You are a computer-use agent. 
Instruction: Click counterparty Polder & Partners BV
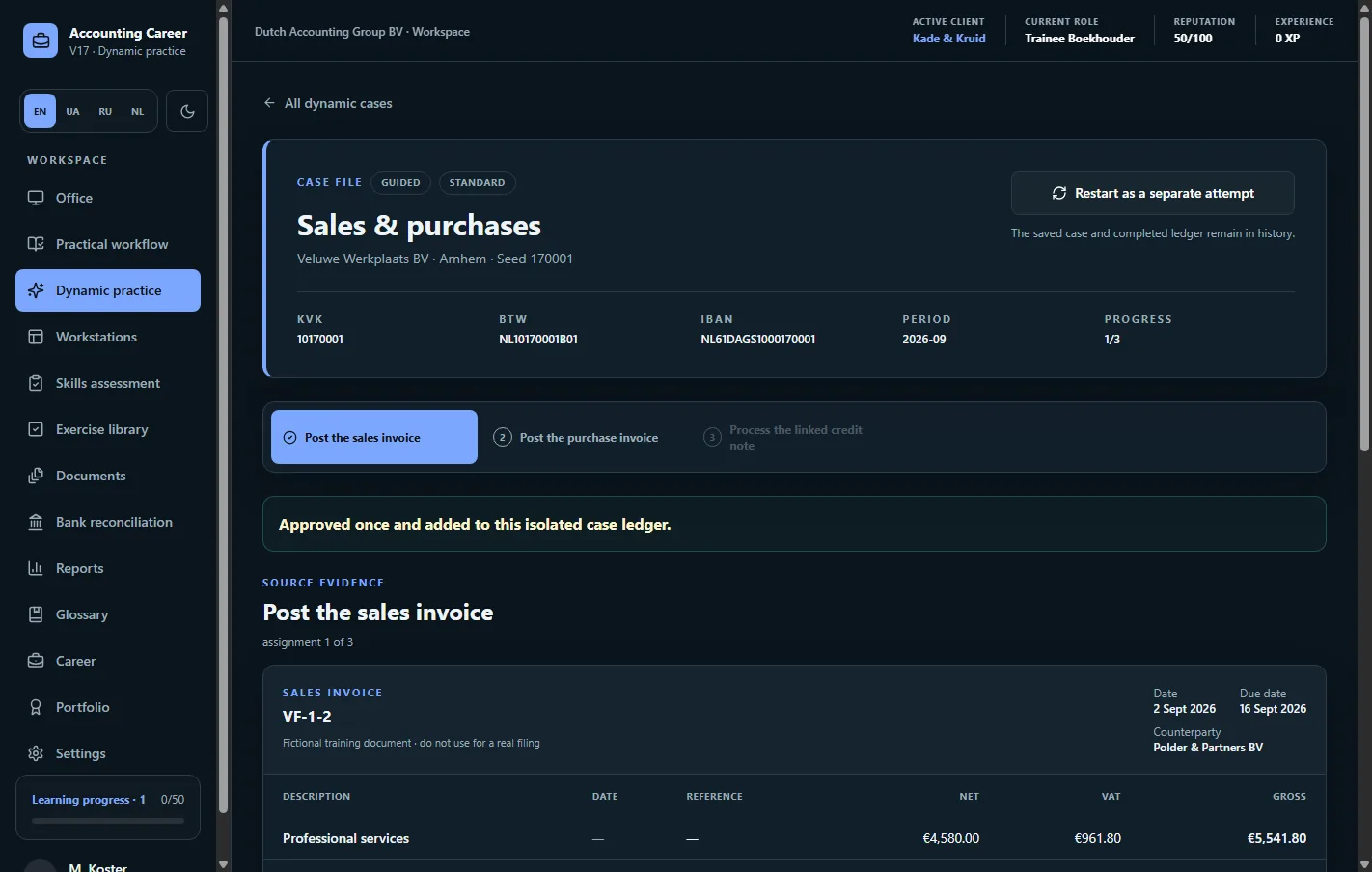pos(1208,748)
